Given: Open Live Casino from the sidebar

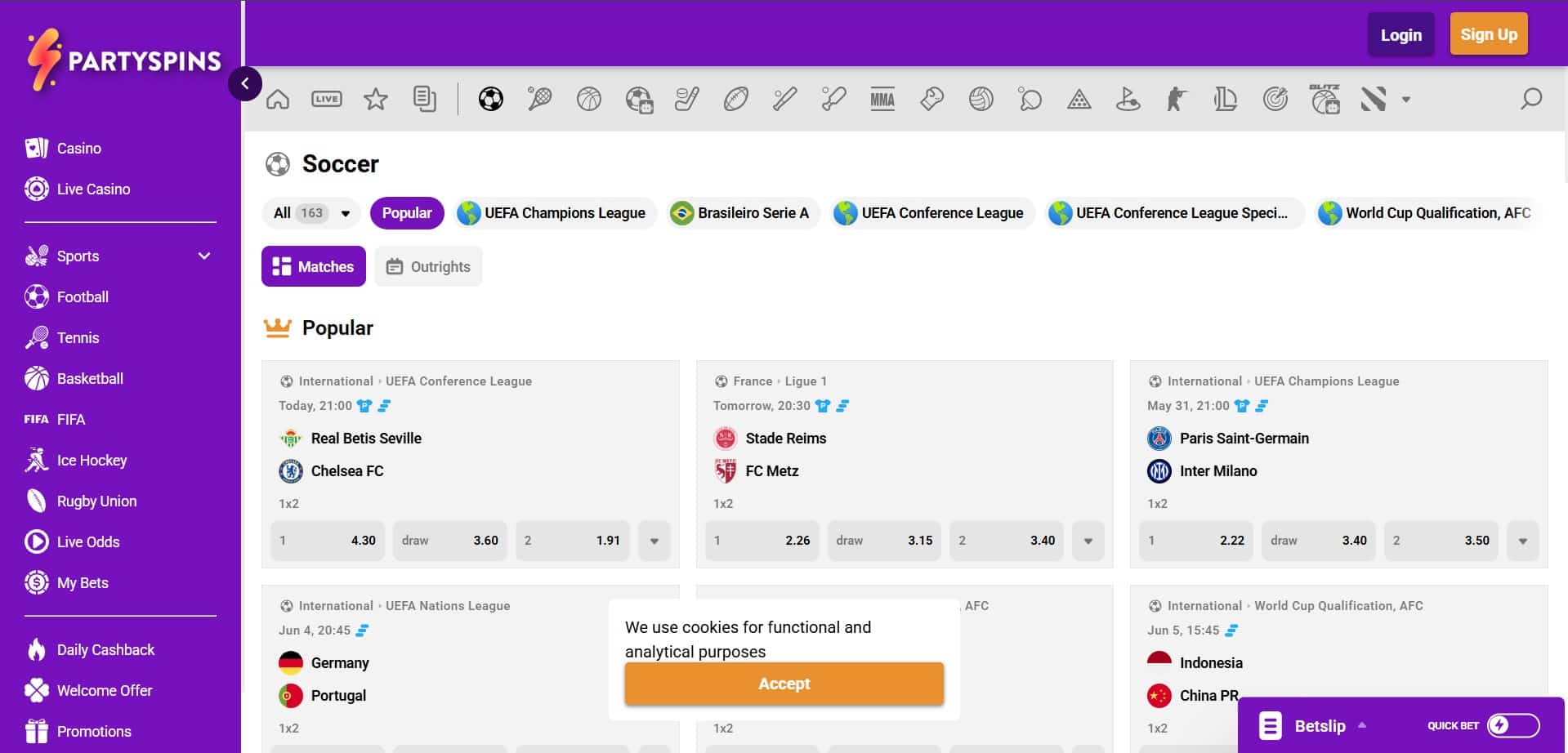Looking at the screenshot, I should [78, 189].
